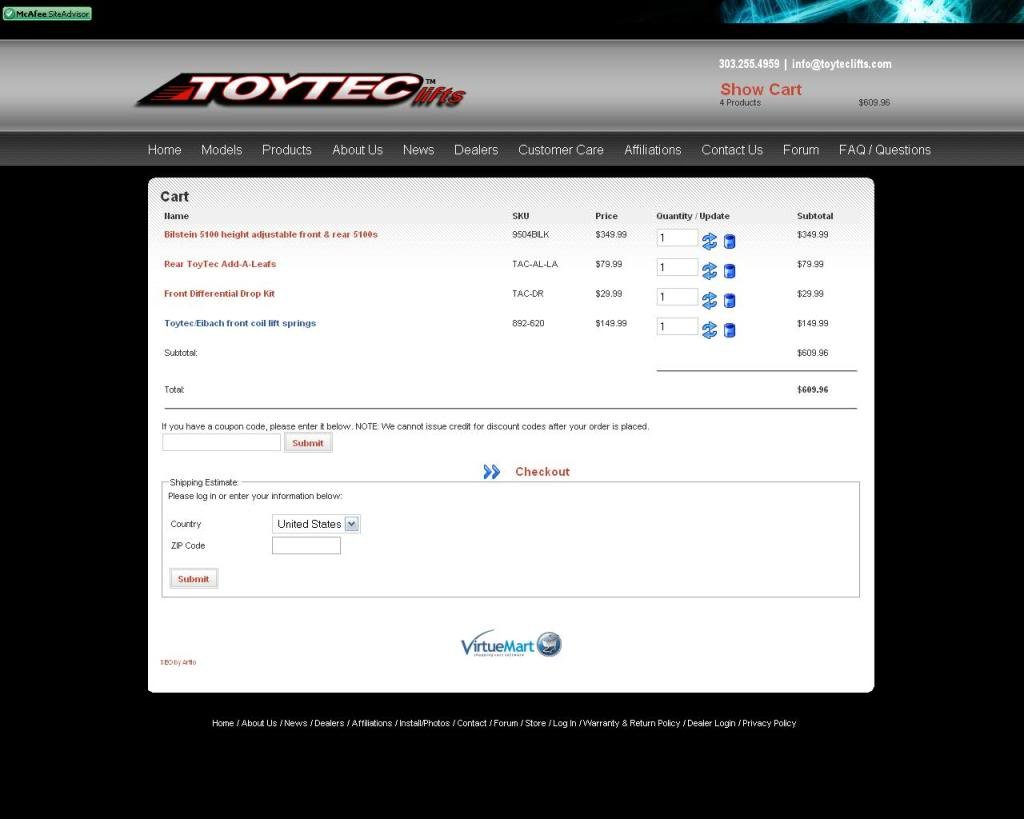
Task: Click the '4 Products' cart summary text
Action: click(740, 103)
